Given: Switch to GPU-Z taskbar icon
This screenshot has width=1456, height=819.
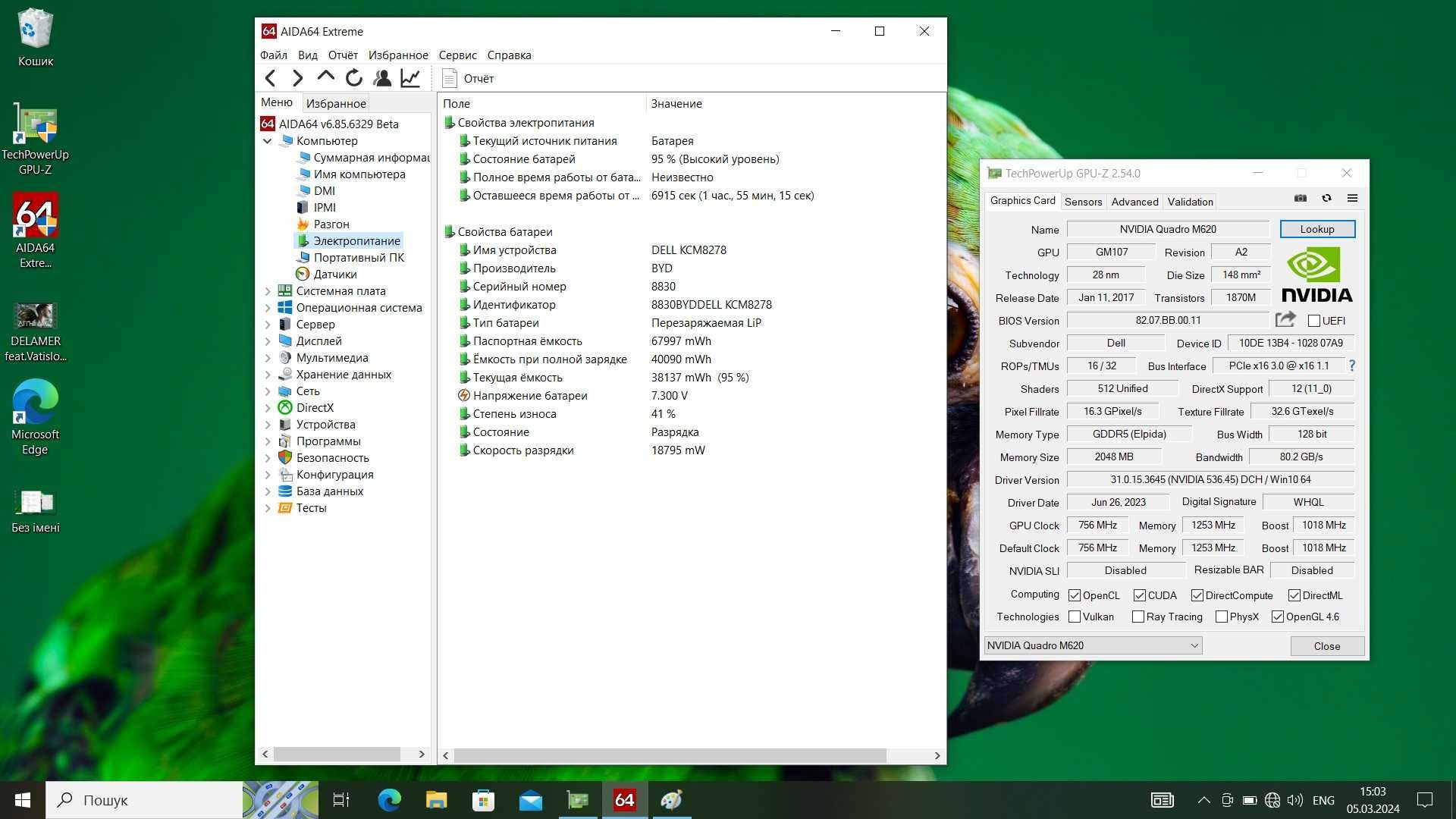Looking at the screenshot, I should pyautogui.click(x=578, y=800).
